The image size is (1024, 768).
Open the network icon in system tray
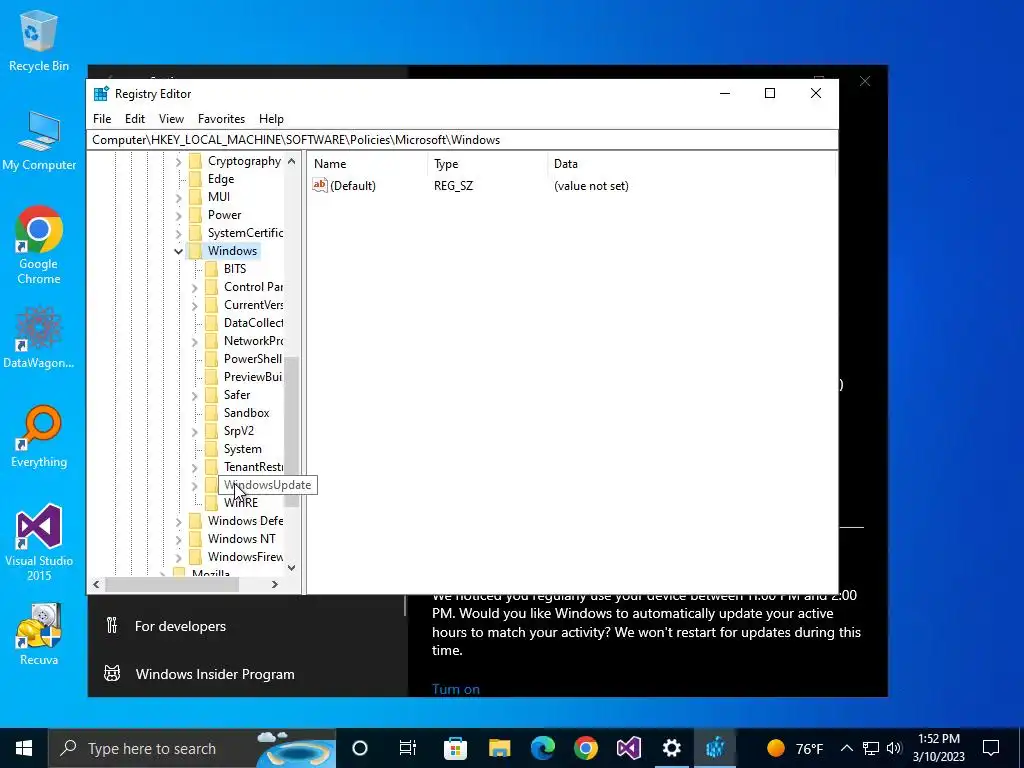point(871,748)
